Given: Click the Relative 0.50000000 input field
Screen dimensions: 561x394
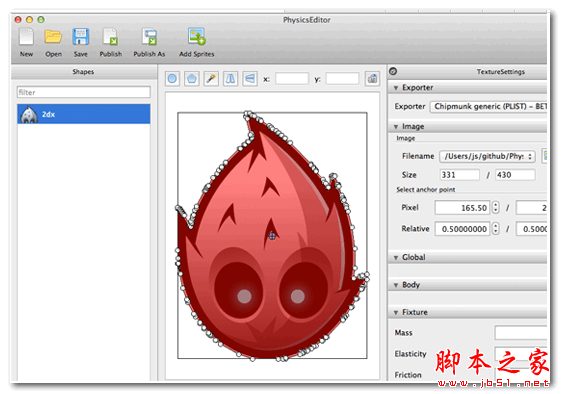Looking at the screenshot, I should coord(462,229).
